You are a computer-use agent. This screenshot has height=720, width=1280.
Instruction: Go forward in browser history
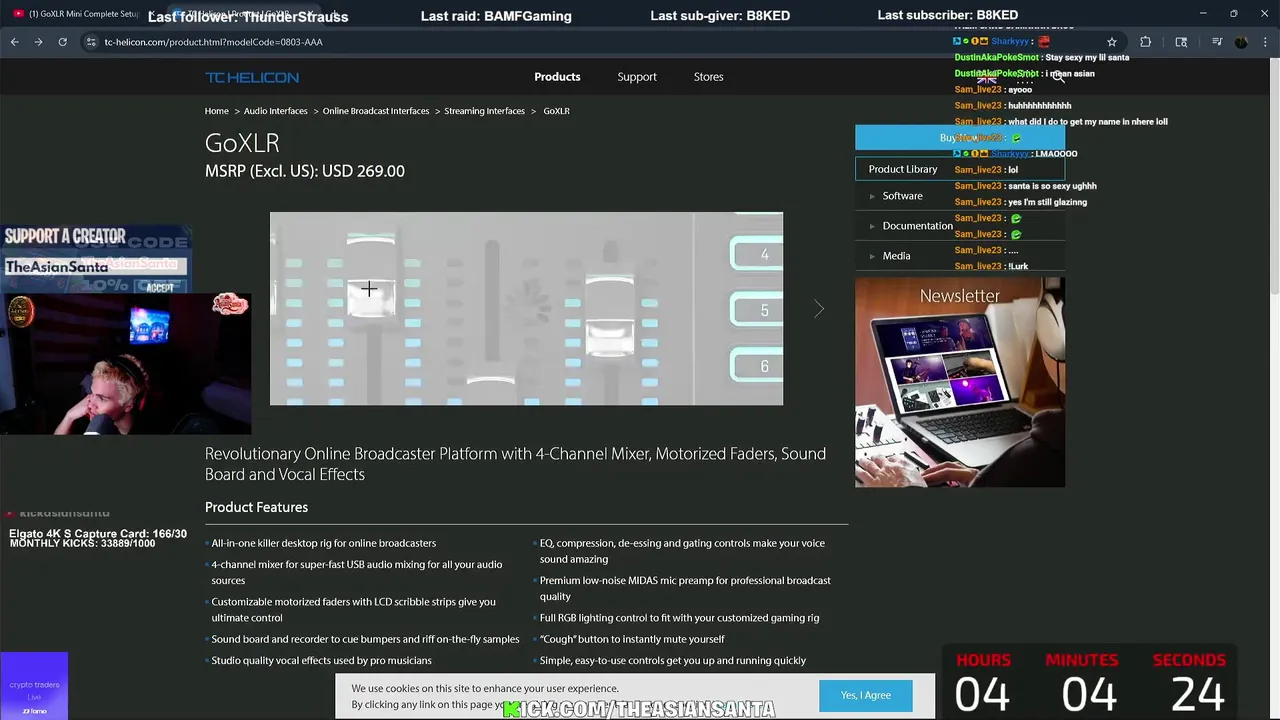[38, 42]
